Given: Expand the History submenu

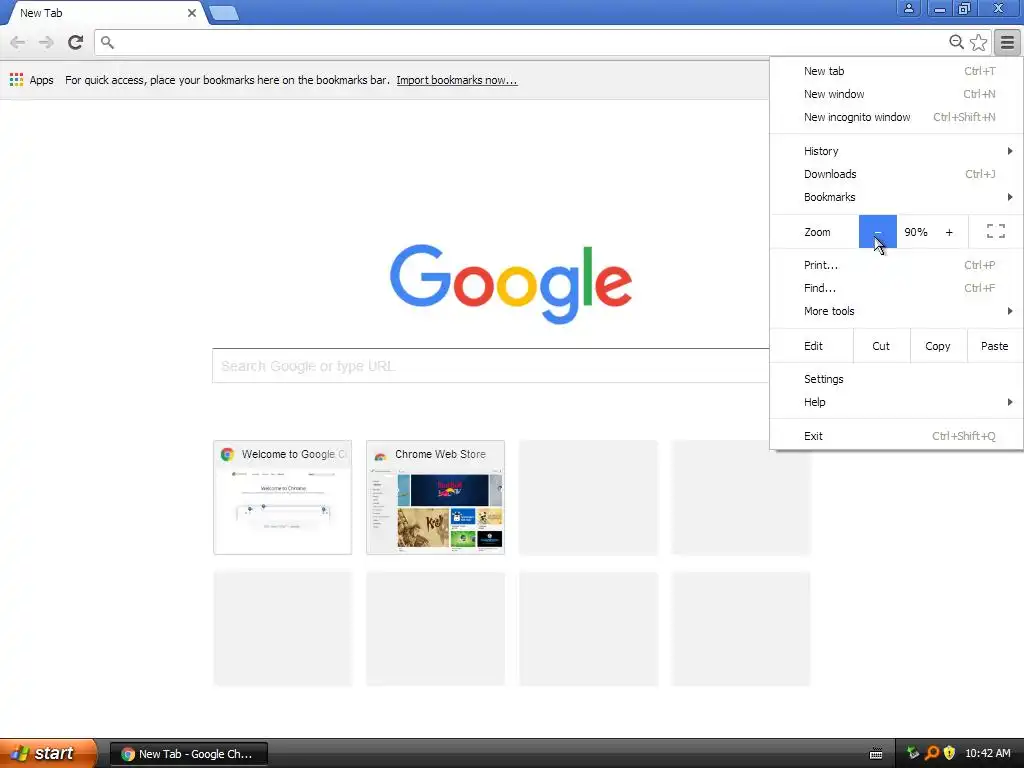Looking at the screenshot, I should tap(896, 151).
